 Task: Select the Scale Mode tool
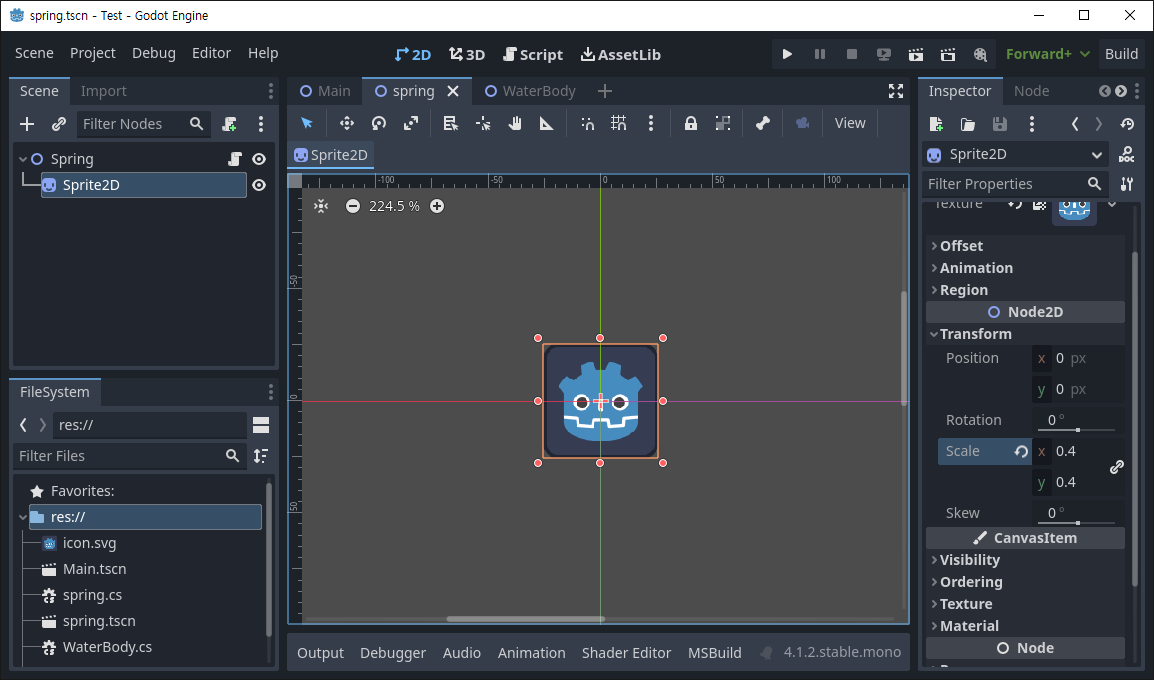pyautogui.click(x=411, y=123)
